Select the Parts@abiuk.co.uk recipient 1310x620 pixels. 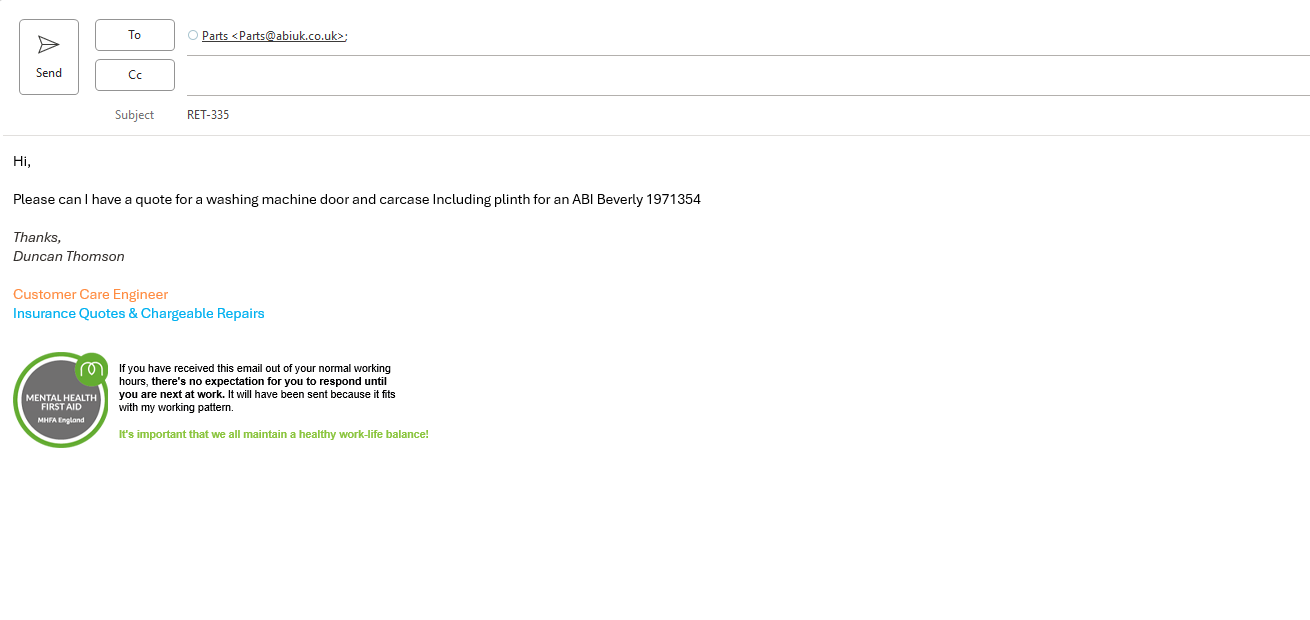point(275,36)
